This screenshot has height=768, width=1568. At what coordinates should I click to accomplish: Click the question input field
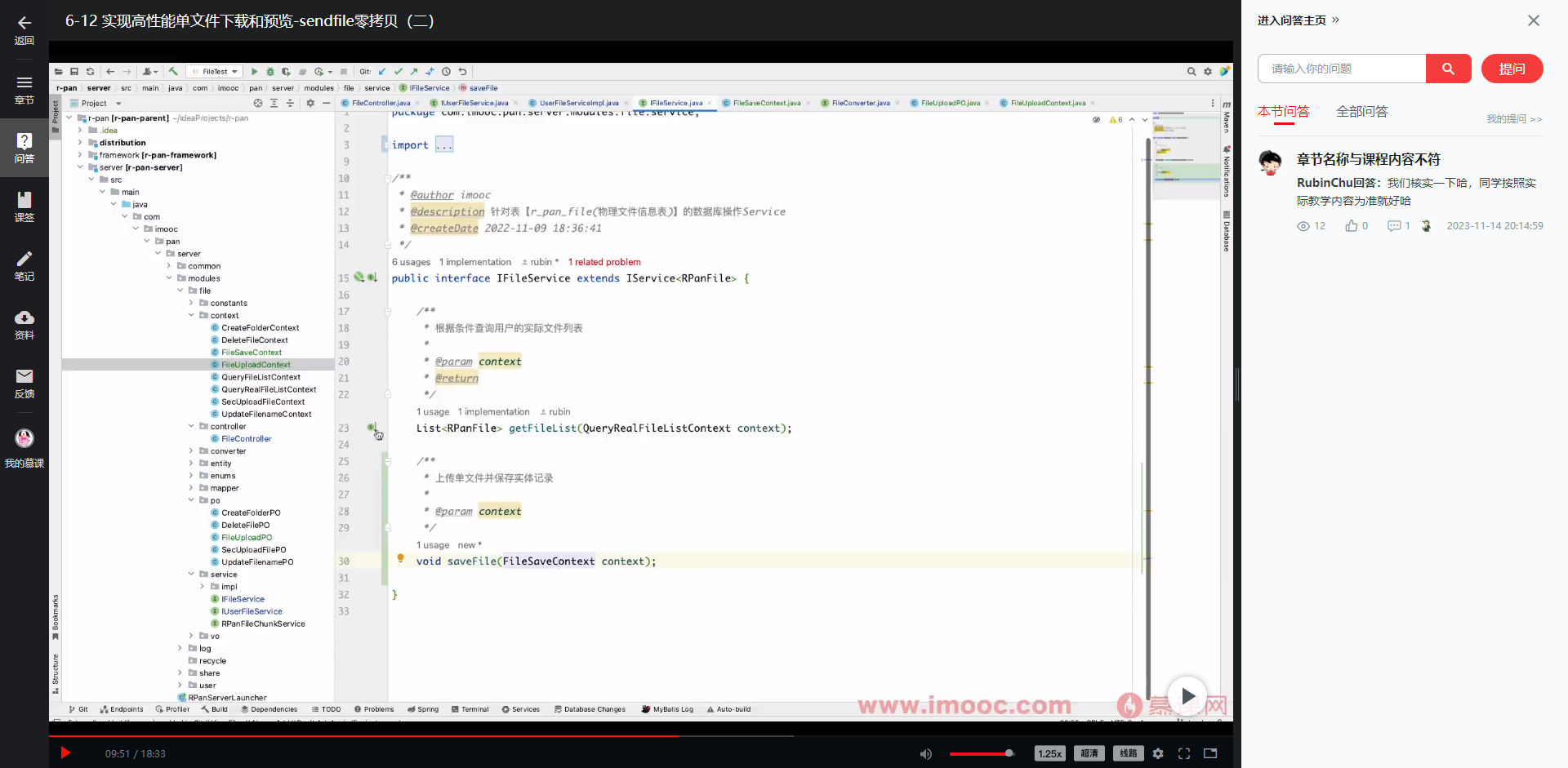tap(1342, 69)
